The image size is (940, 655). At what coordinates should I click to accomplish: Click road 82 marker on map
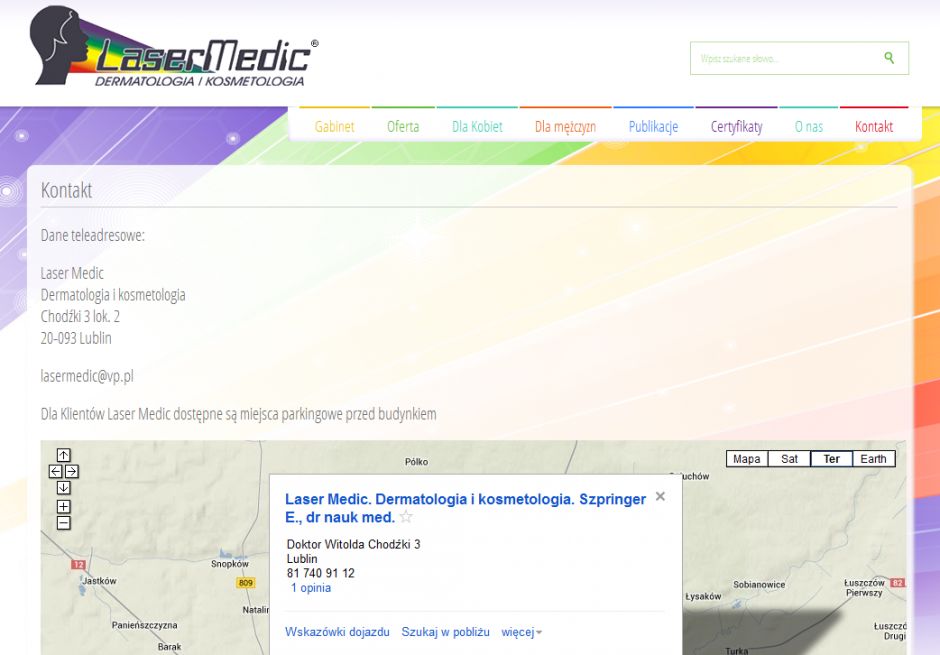pyautogui.click(x=897, y=582)
